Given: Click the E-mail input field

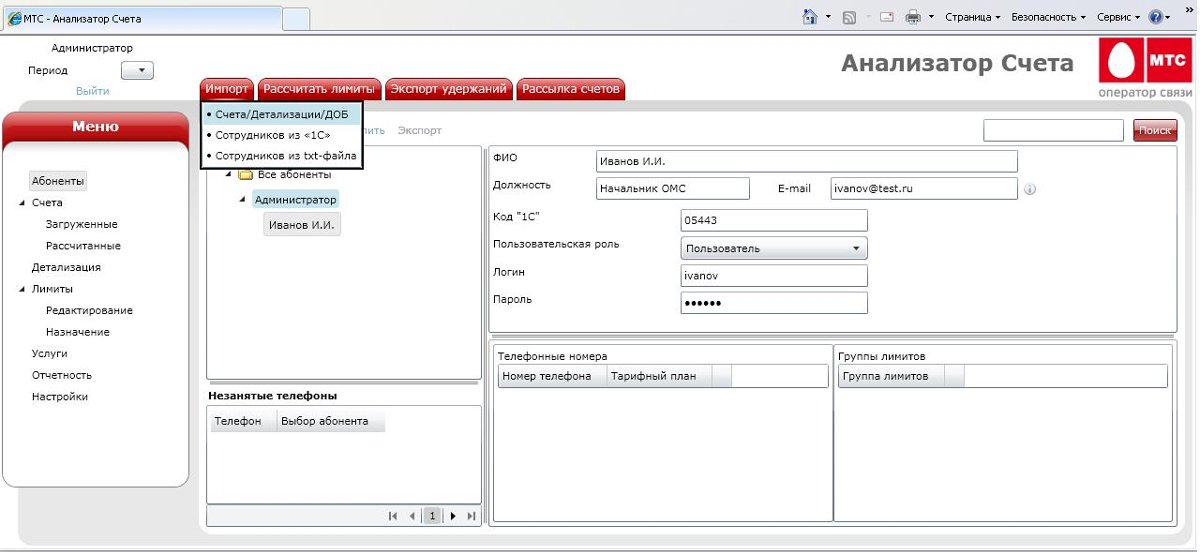Looking at the screenshot, I should click(x=923, y=188).
